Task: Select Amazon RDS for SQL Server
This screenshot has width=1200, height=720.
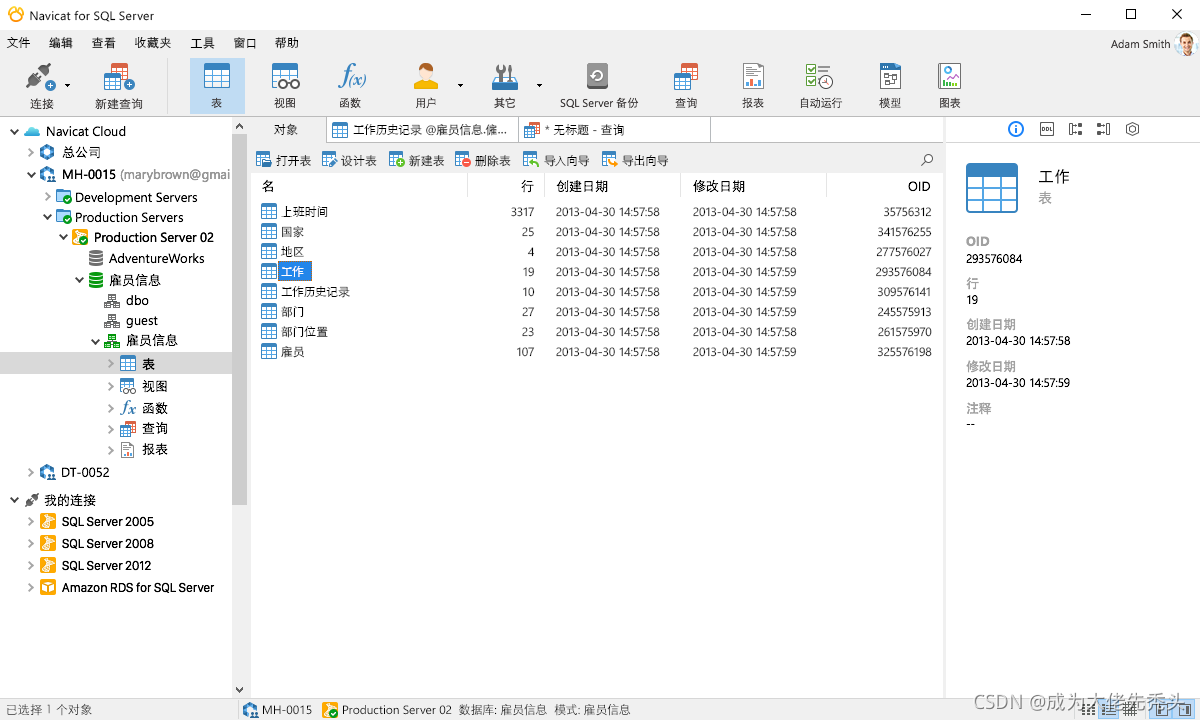Action: click(127, 587)
